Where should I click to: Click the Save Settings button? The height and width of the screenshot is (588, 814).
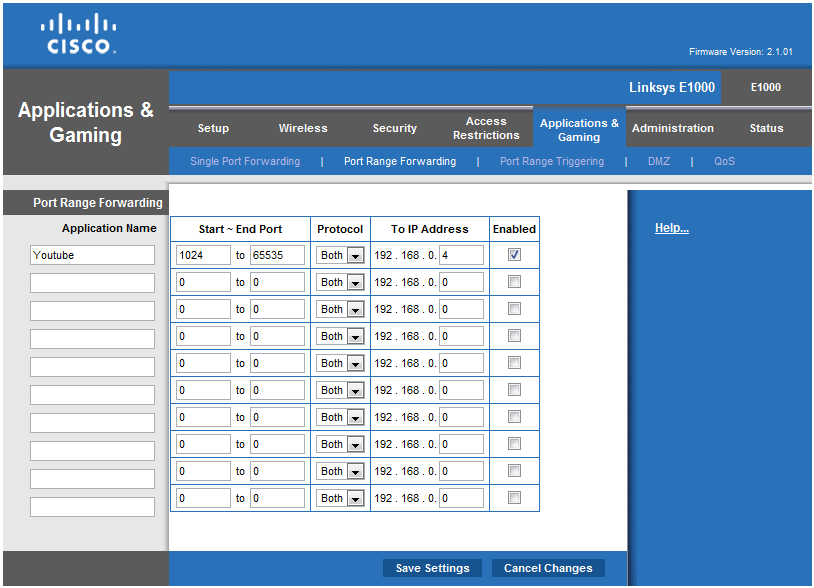[432, 568]
